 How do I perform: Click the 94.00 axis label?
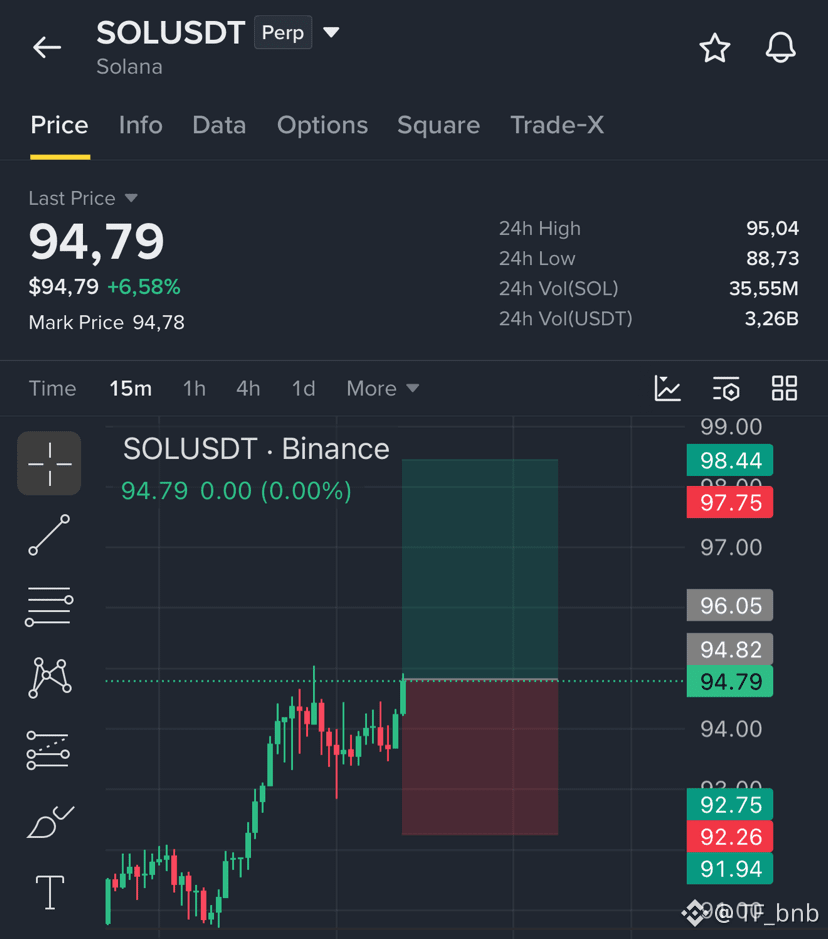point(731,729)
